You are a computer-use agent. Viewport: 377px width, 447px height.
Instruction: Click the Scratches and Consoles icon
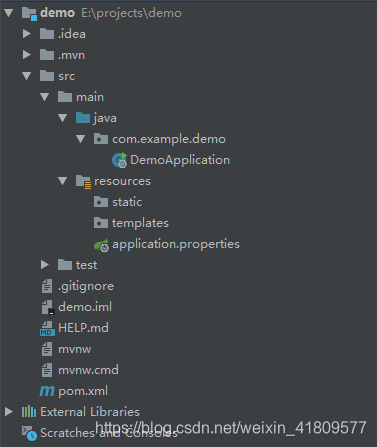click(29, 433)
